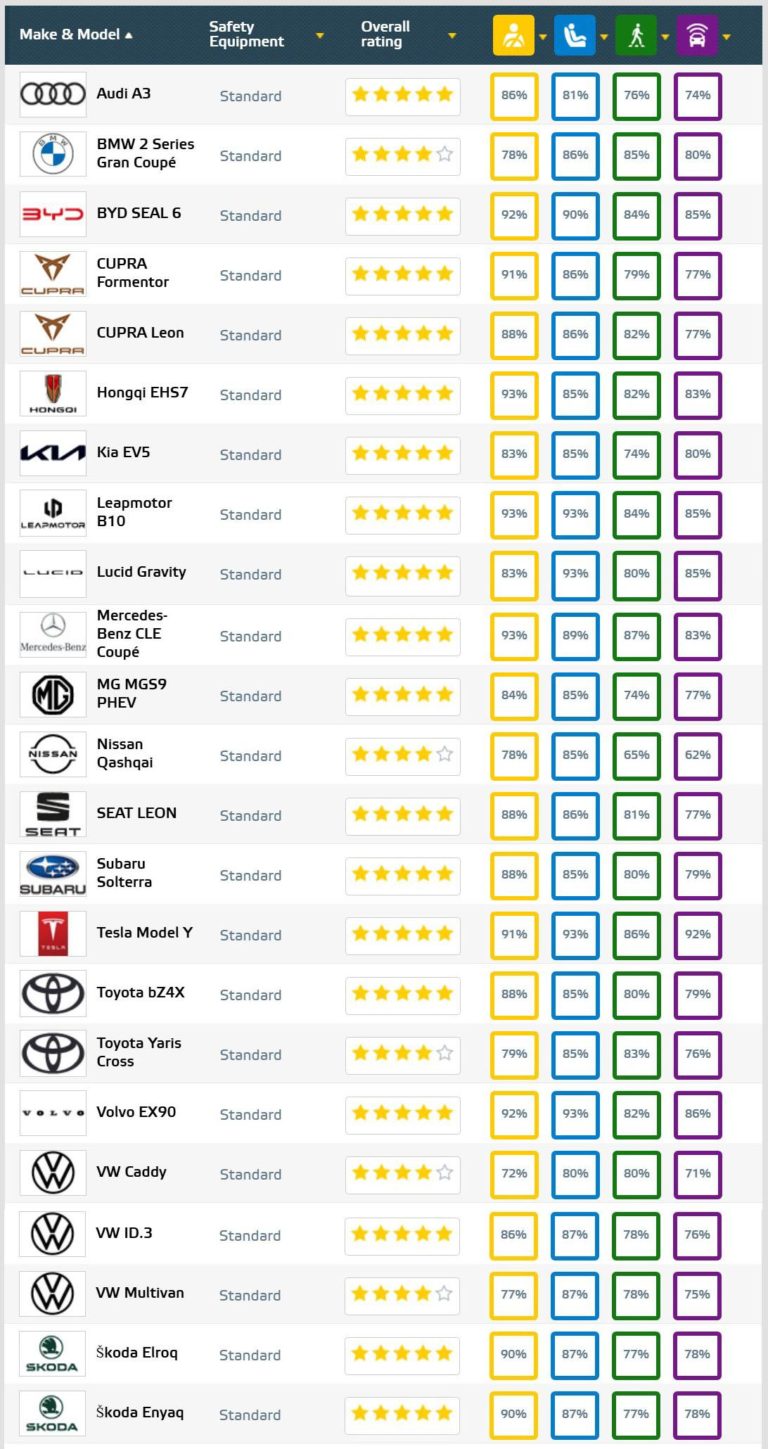Click the yellow Adult Occupant header icon
This screenshot has width=768, height=1449.
[x=513, y=35]
